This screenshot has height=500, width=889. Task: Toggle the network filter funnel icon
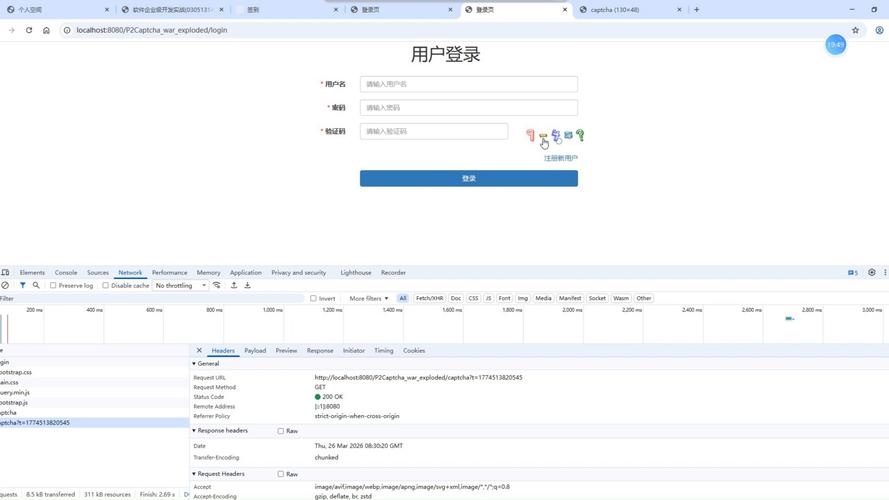coord(23,285)
